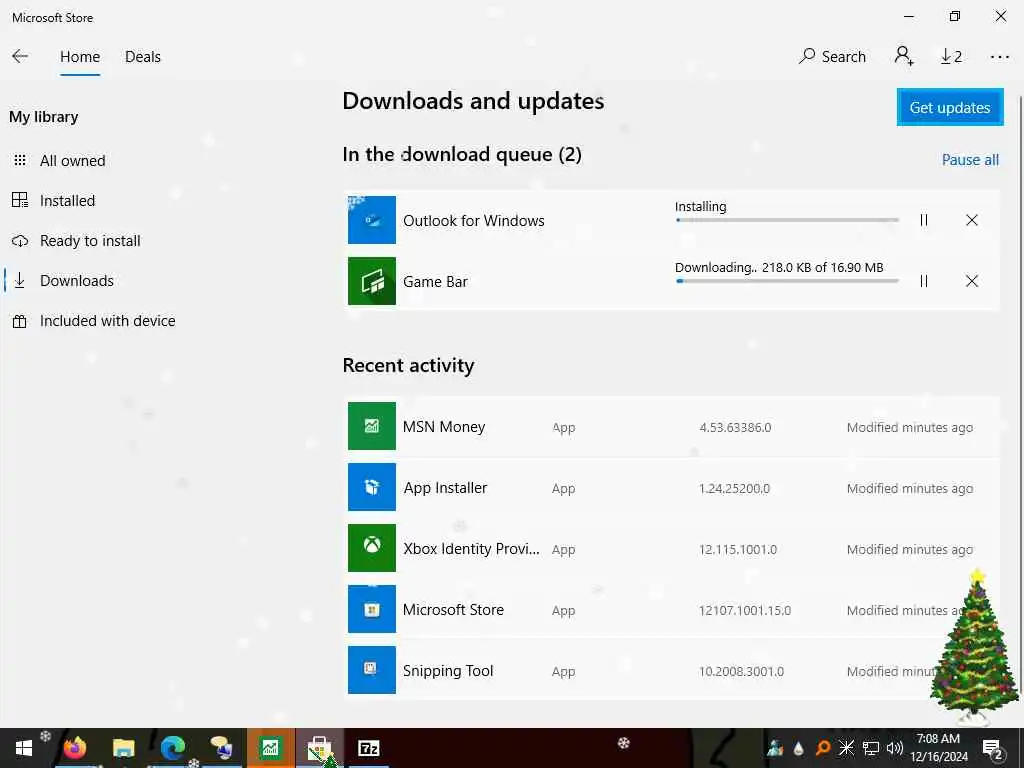Click the App Installer app icon

pos(372,487)
